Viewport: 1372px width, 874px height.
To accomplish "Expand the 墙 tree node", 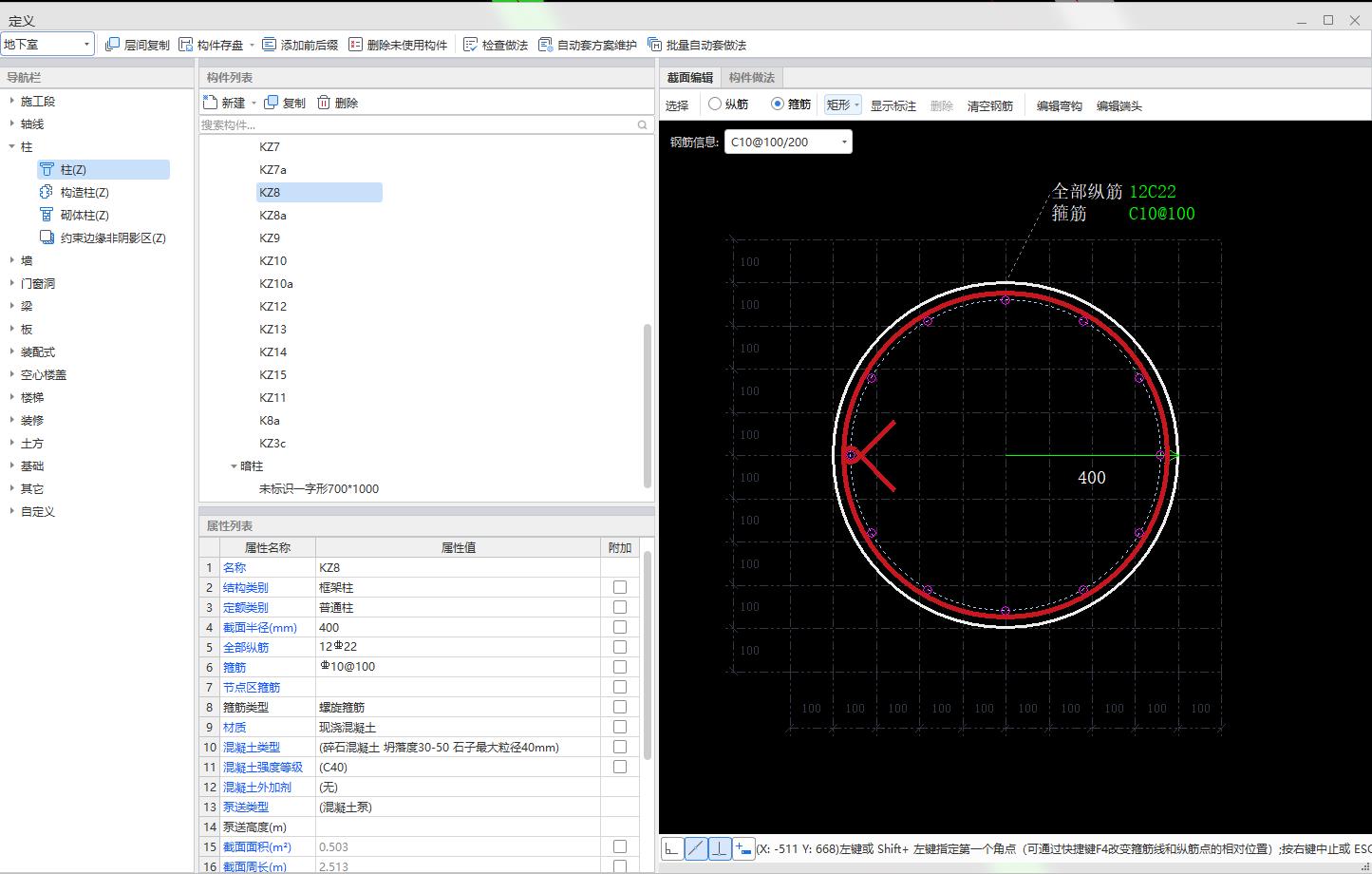I will [11, 260].
